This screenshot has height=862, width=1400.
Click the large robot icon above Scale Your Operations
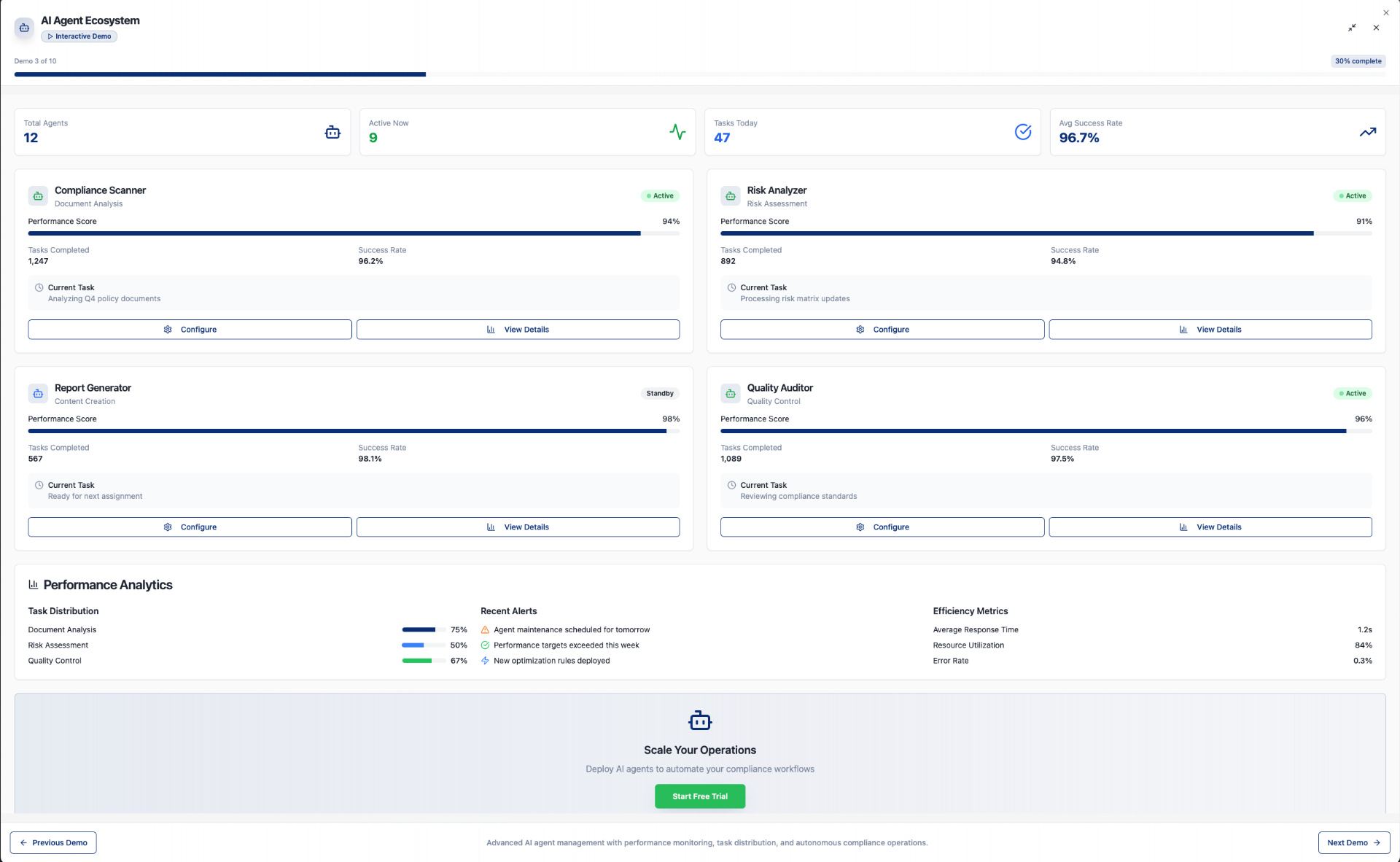(x=700, y=721)
